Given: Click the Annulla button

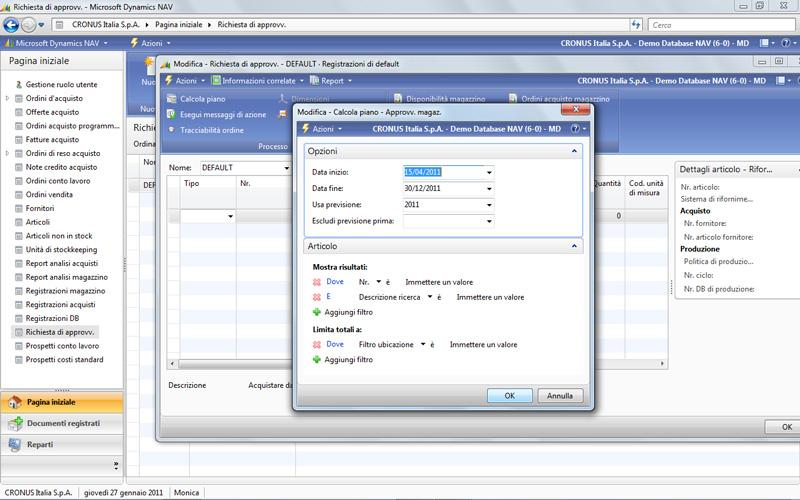Looking at the screenshot, I should (x=560, y=395).
